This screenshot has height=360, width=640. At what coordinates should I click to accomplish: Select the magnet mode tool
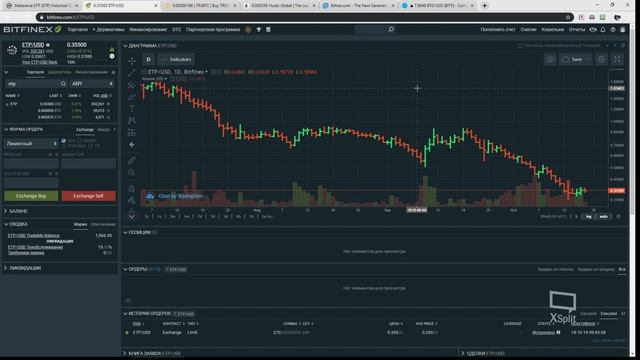[131, 188]
